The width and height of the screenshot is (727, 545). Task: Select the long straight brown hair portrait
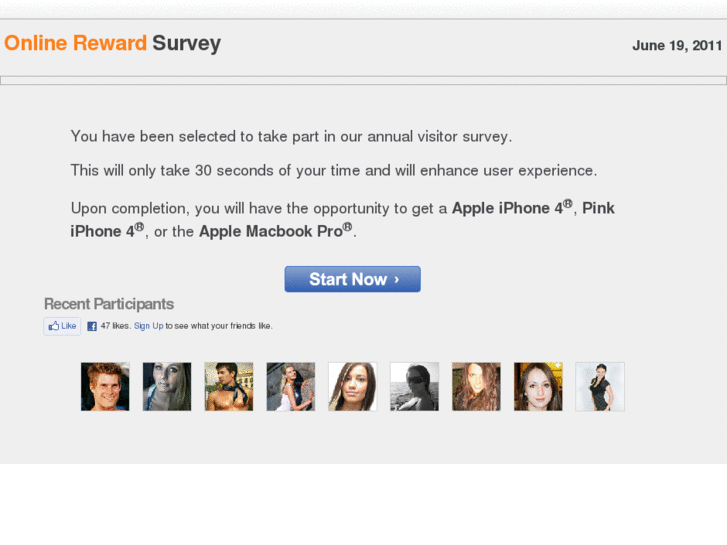[352, 386]
